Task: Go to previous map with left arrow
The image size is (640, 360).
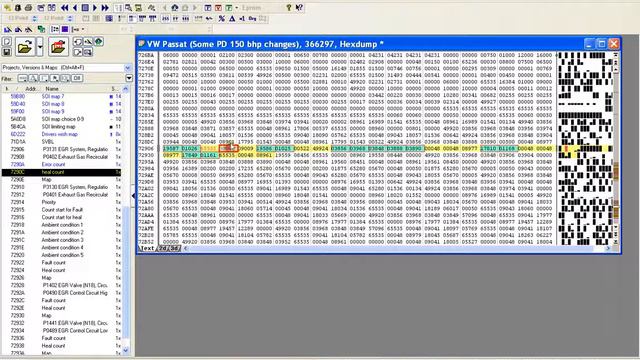Action: [75, 7]
